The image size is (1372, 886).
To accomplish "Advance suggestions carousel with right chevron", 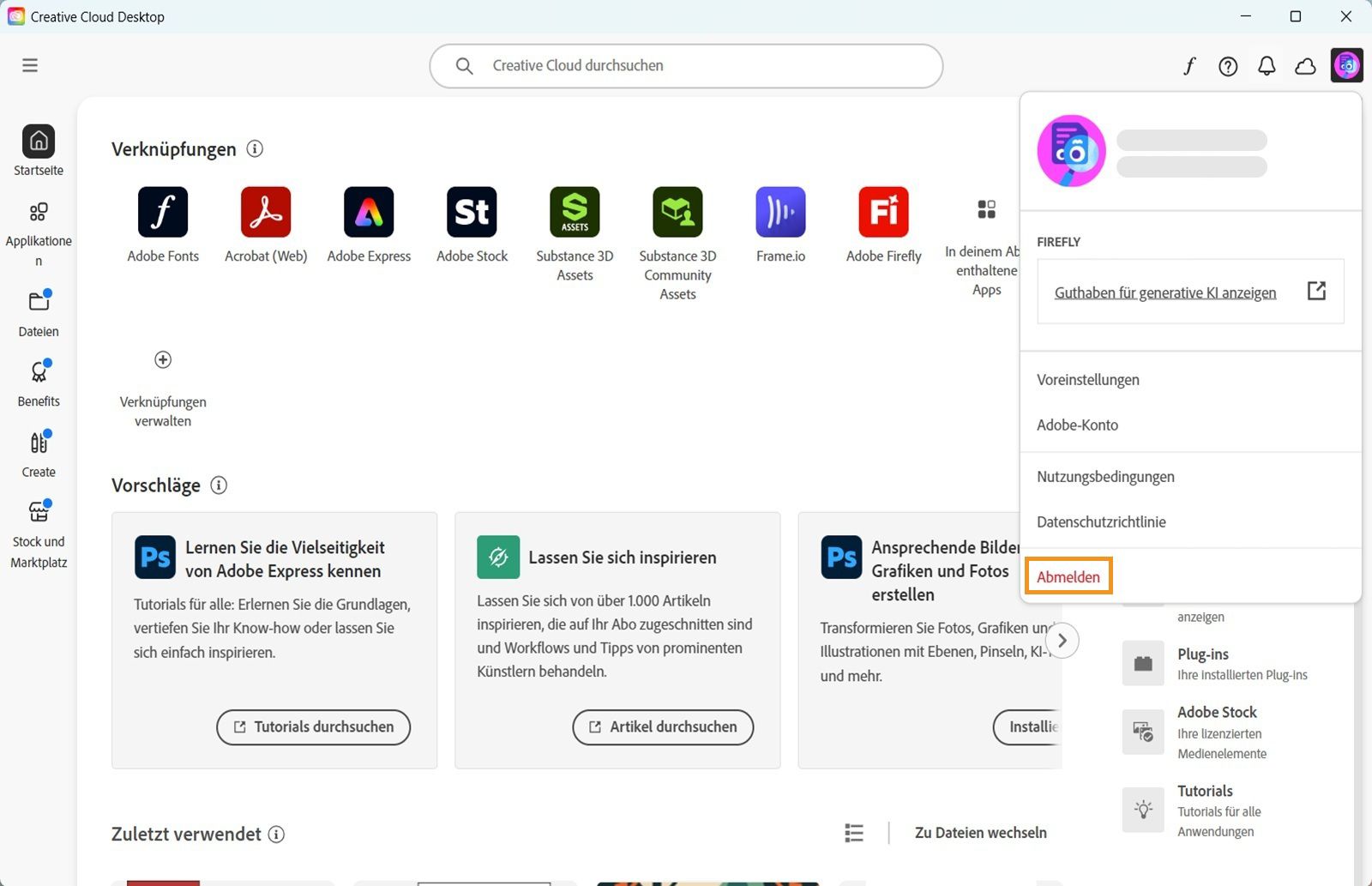I will pyautogui.click(x=1062, y=640).
